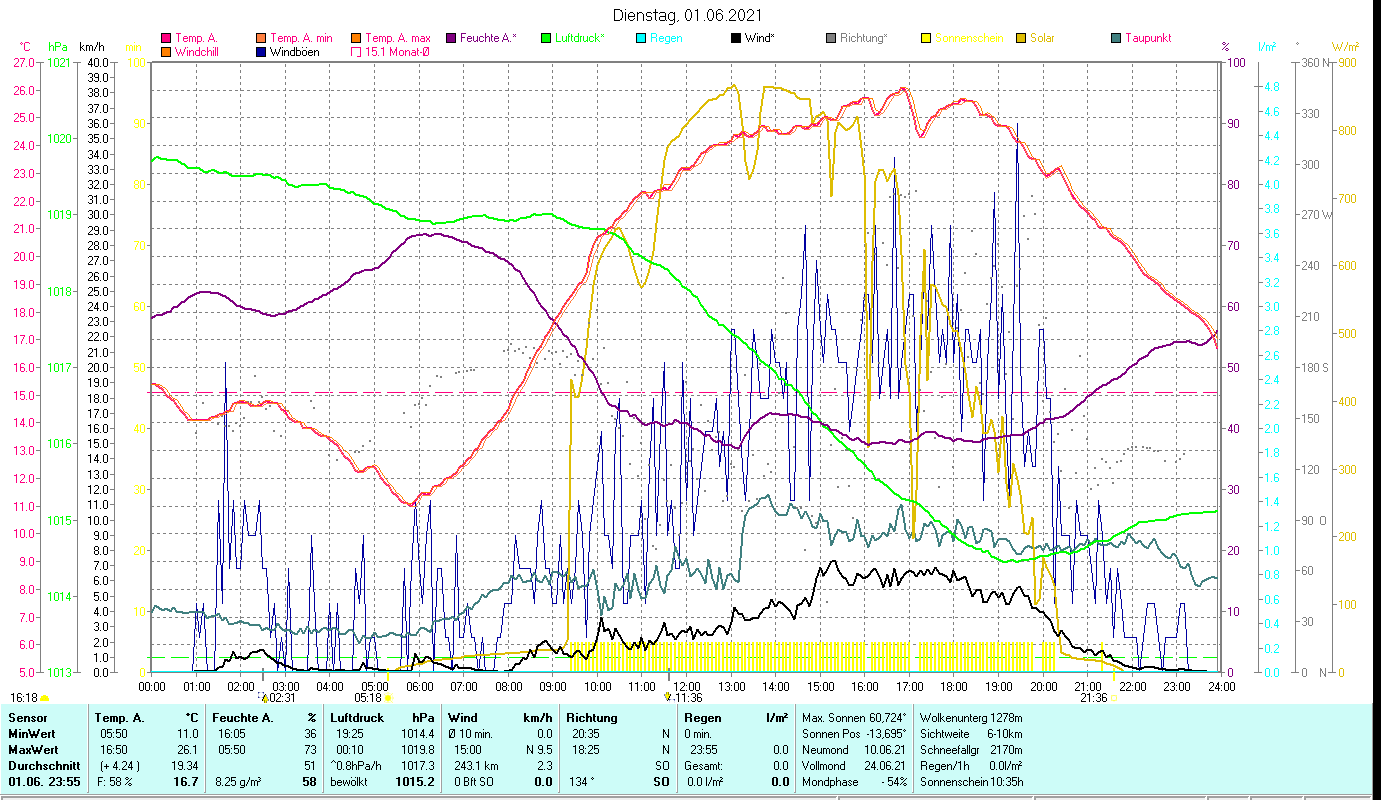This screenshot has height=800, width=1381.
Task: Click the Richtung table header
Action: [592, 718]
